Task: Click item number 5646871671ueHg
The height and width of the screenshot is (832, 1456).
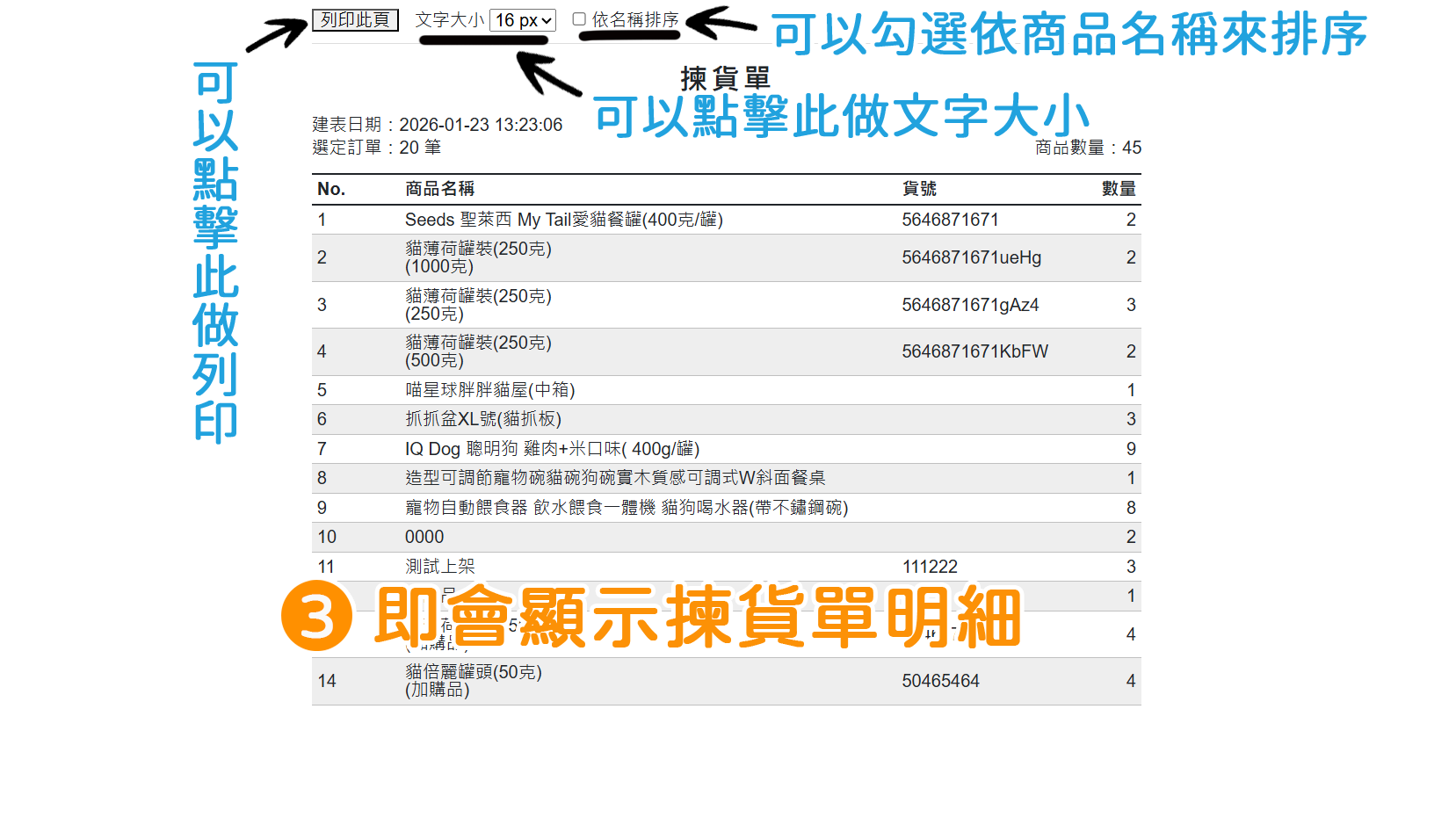Action: pyautogui.click(x=970, y=257)
